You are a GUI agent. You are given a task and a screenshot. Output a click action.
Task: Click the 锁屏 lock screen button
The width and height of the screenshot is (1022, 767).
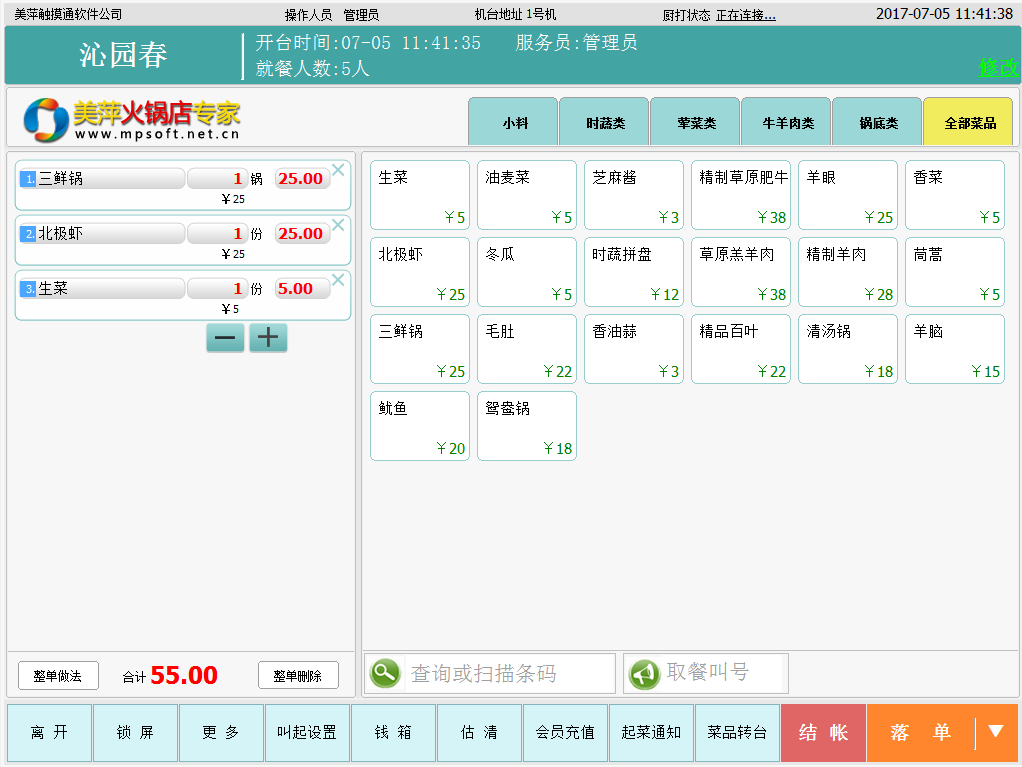[x=135, y=733]
